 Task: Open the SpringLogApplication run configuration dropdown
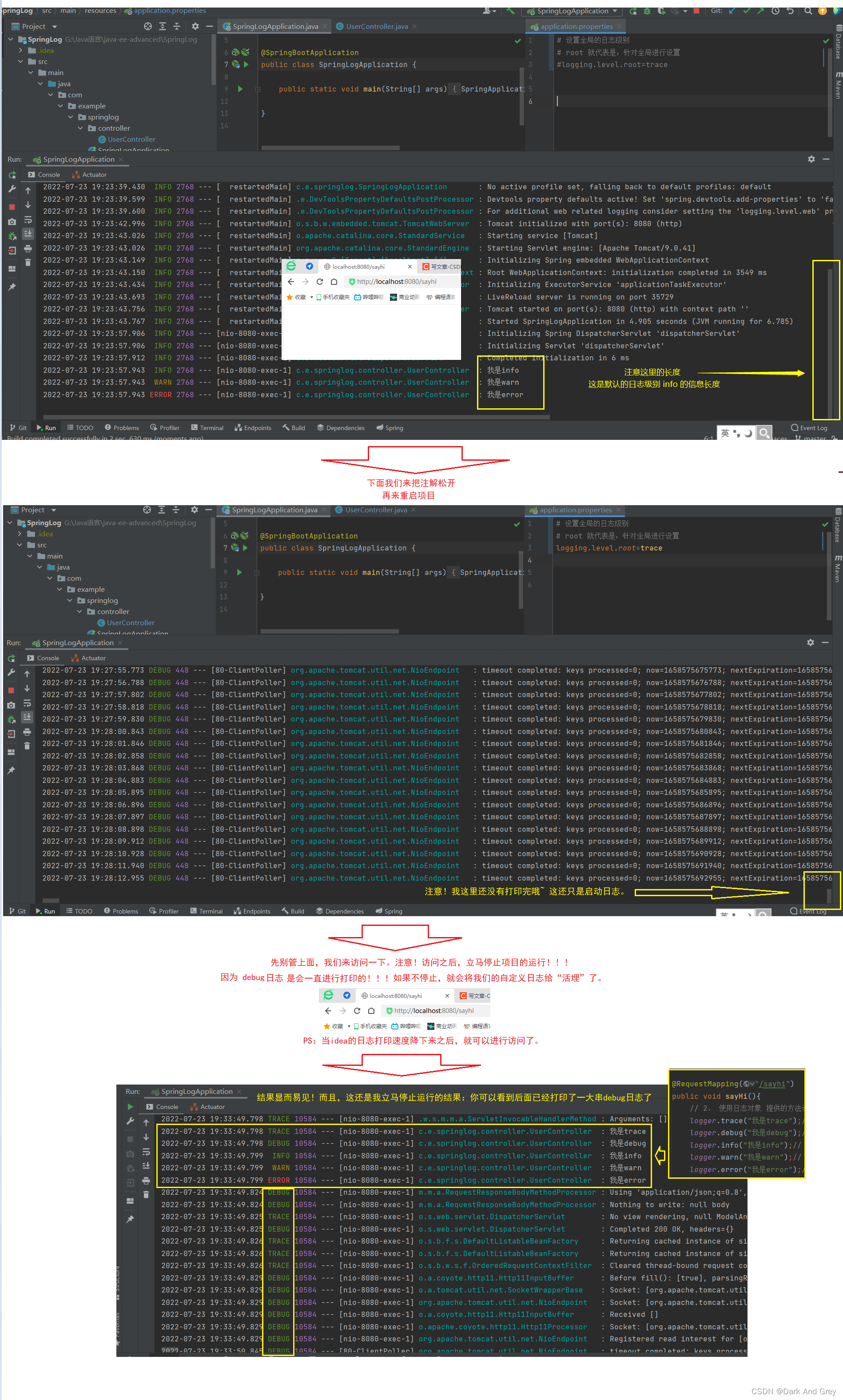pyautogui.click(x=573, y=11)
